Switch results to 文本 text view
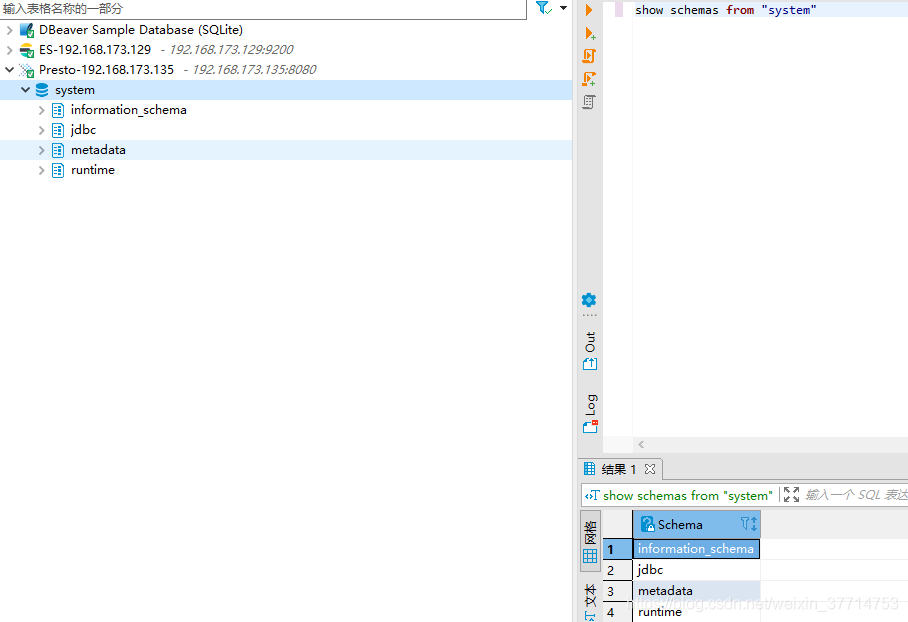The height and width of the screenshot is (622, 908). 590,601
